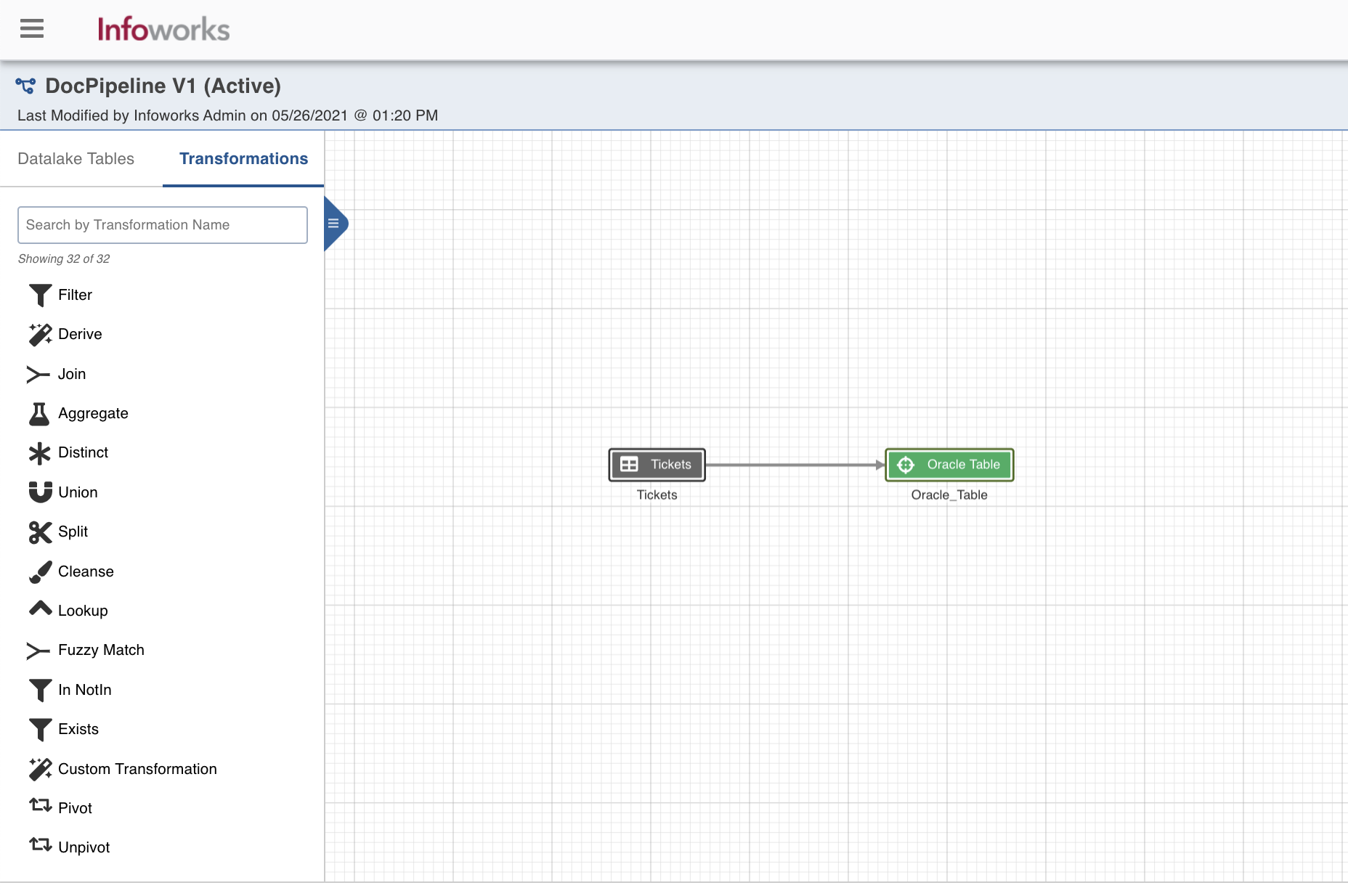Click the DocPipeline V1 (Active) title
1348x896 pixels.
[x=163, y=86]
